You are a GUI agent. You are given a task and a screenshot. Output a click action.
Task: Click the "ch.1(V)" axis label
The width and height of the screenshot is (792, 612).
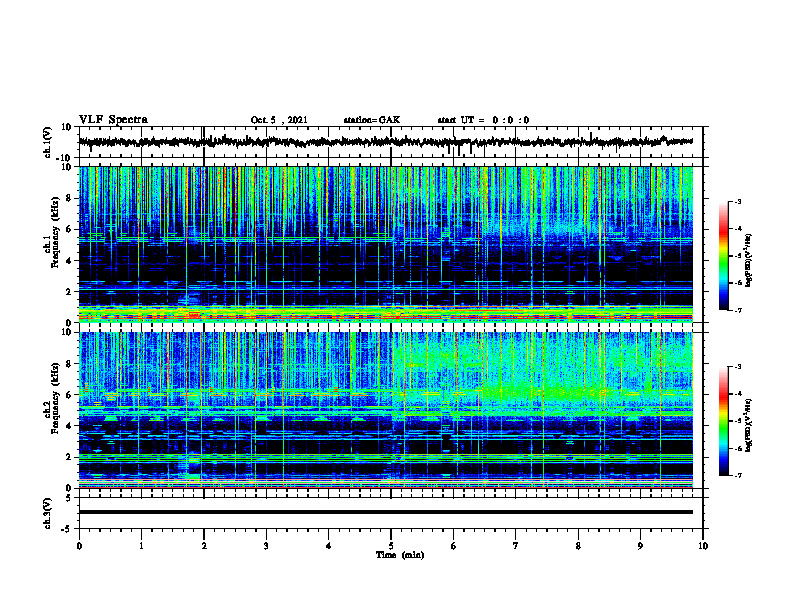point(48,142)
